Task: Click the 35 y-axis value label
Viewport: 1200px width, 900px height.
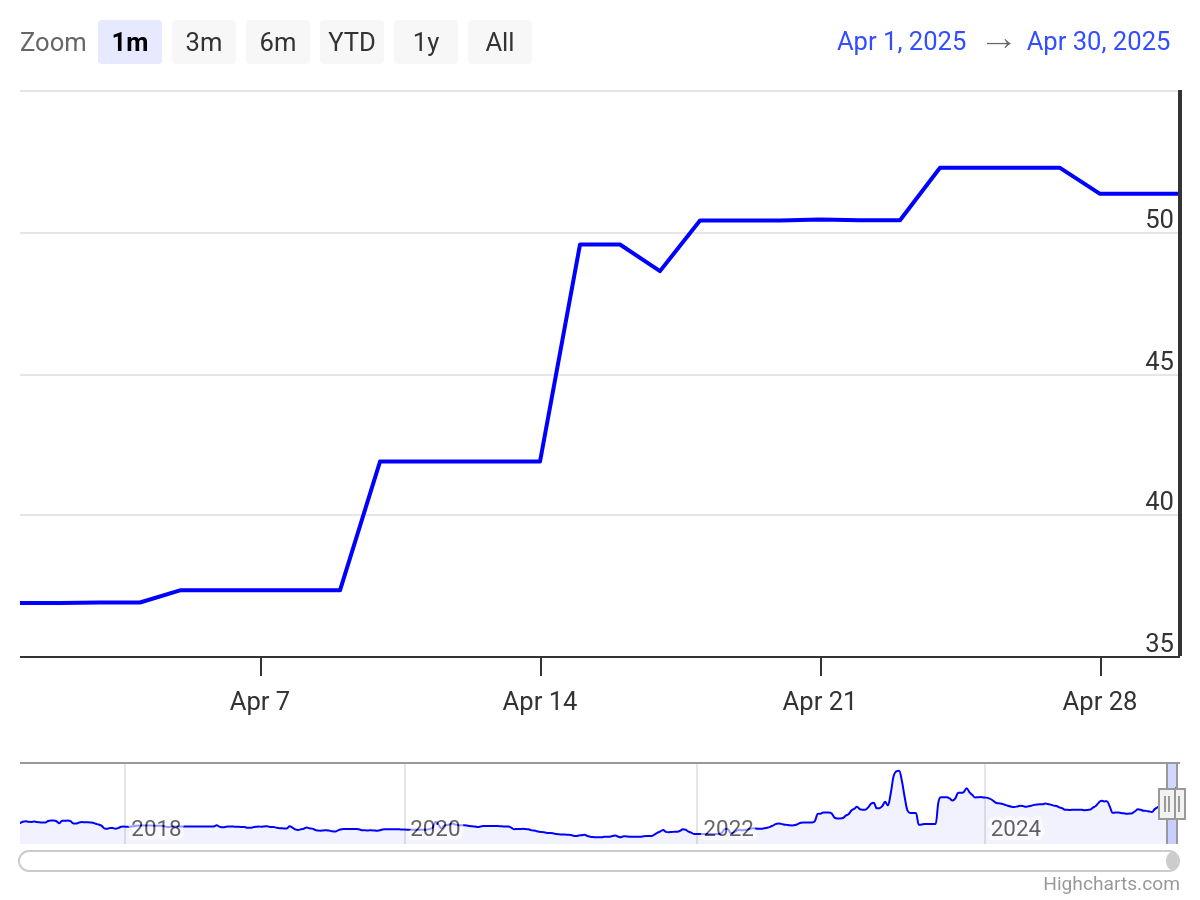Action: (x=1160, y=643)
